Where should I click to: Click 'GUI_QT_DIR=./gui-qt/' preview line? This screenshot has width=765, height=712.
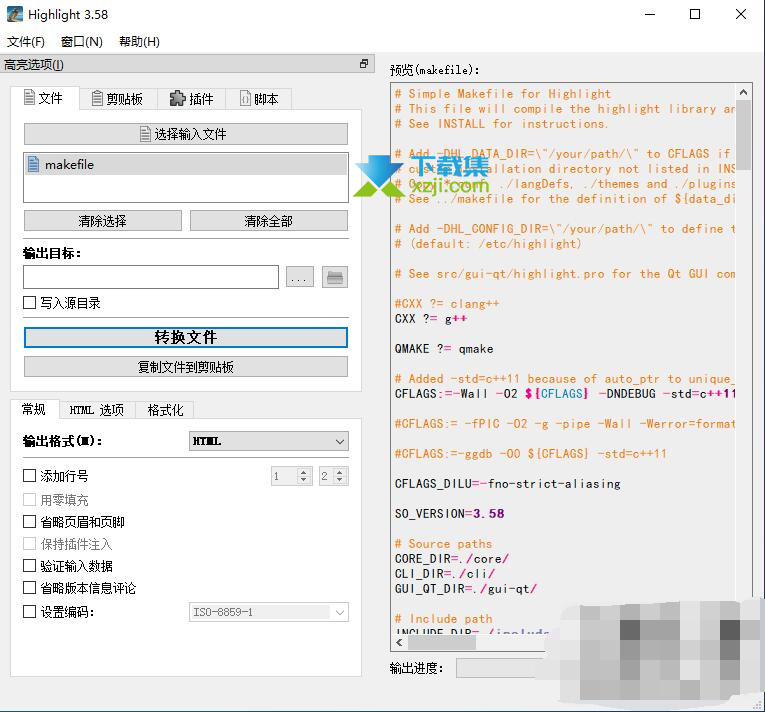pos(466,589)
